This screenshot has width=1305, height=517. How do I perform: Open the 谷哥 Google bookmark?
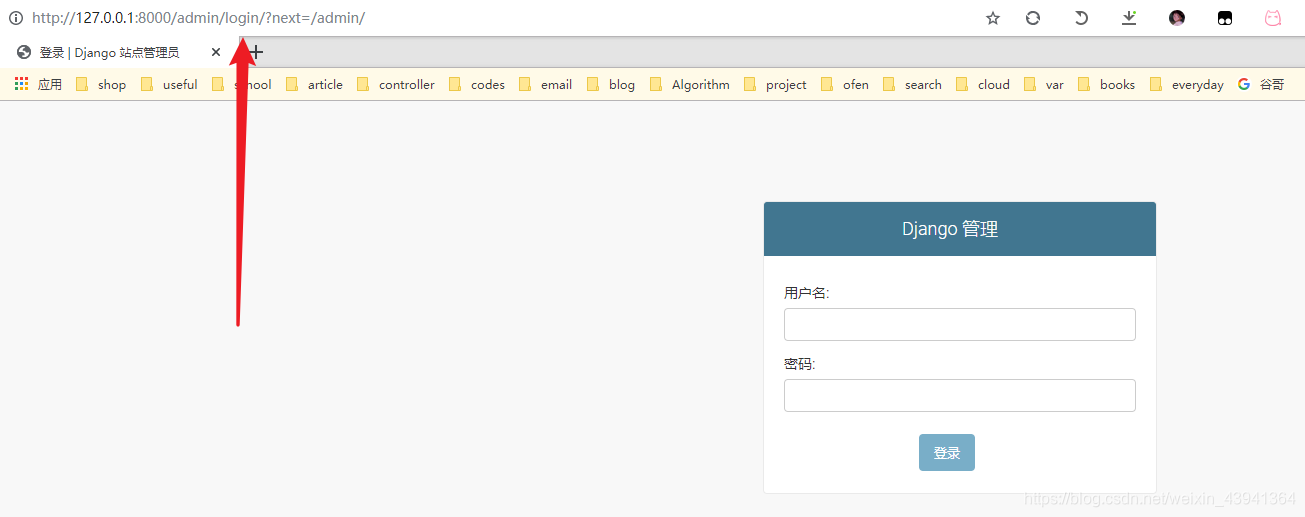coord(1261,85)
